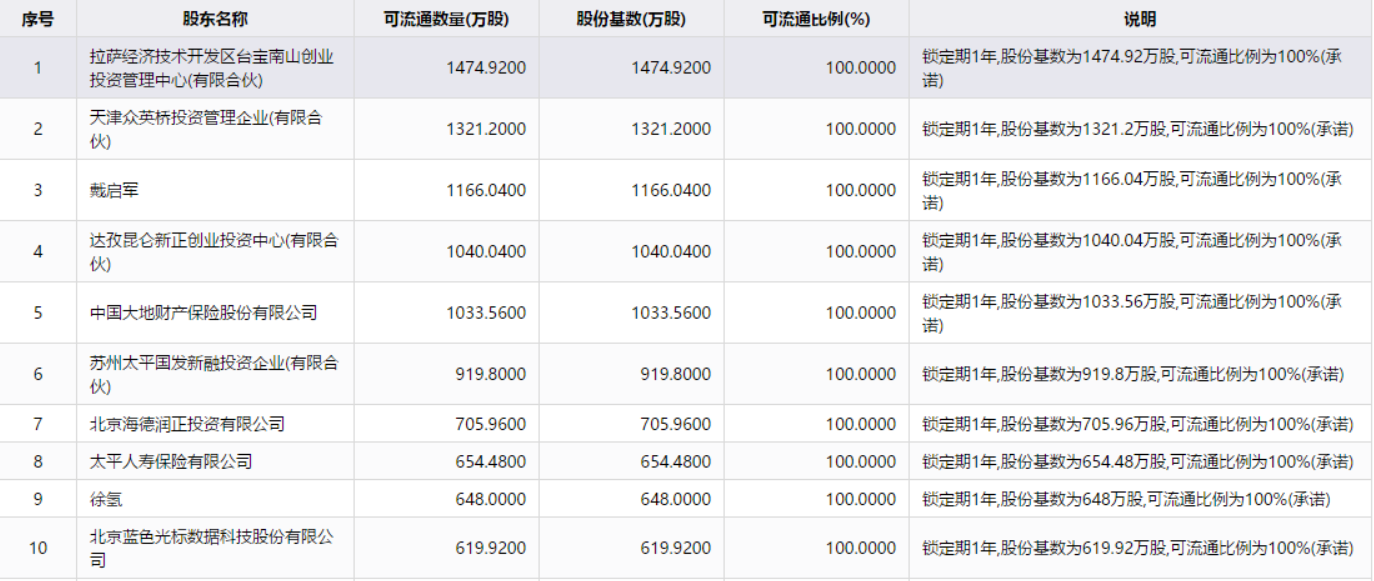Click 100.0000 ratio in 戴启军 row
Image resolution: width=1374 pixels, height=581 pixels.
861,190
